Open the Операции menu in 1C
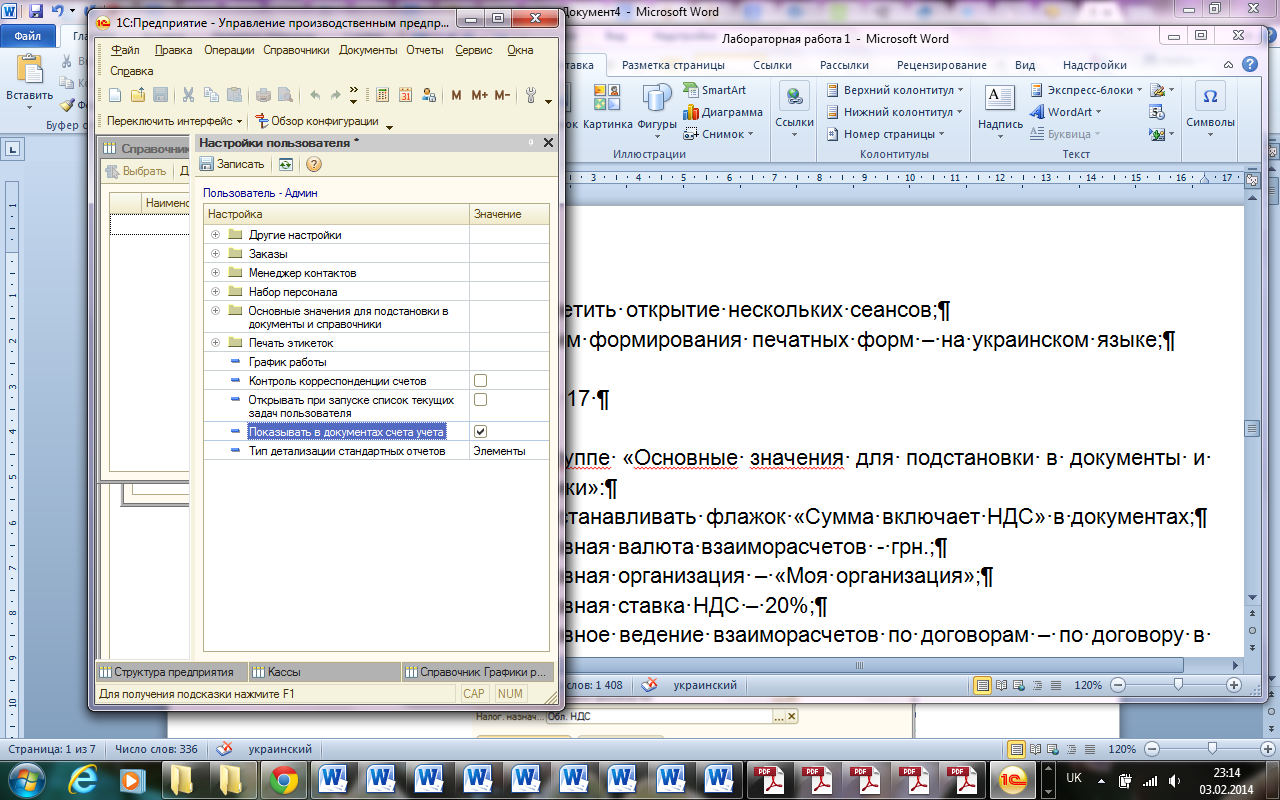The image size is (1280, 800). [230, 50]
